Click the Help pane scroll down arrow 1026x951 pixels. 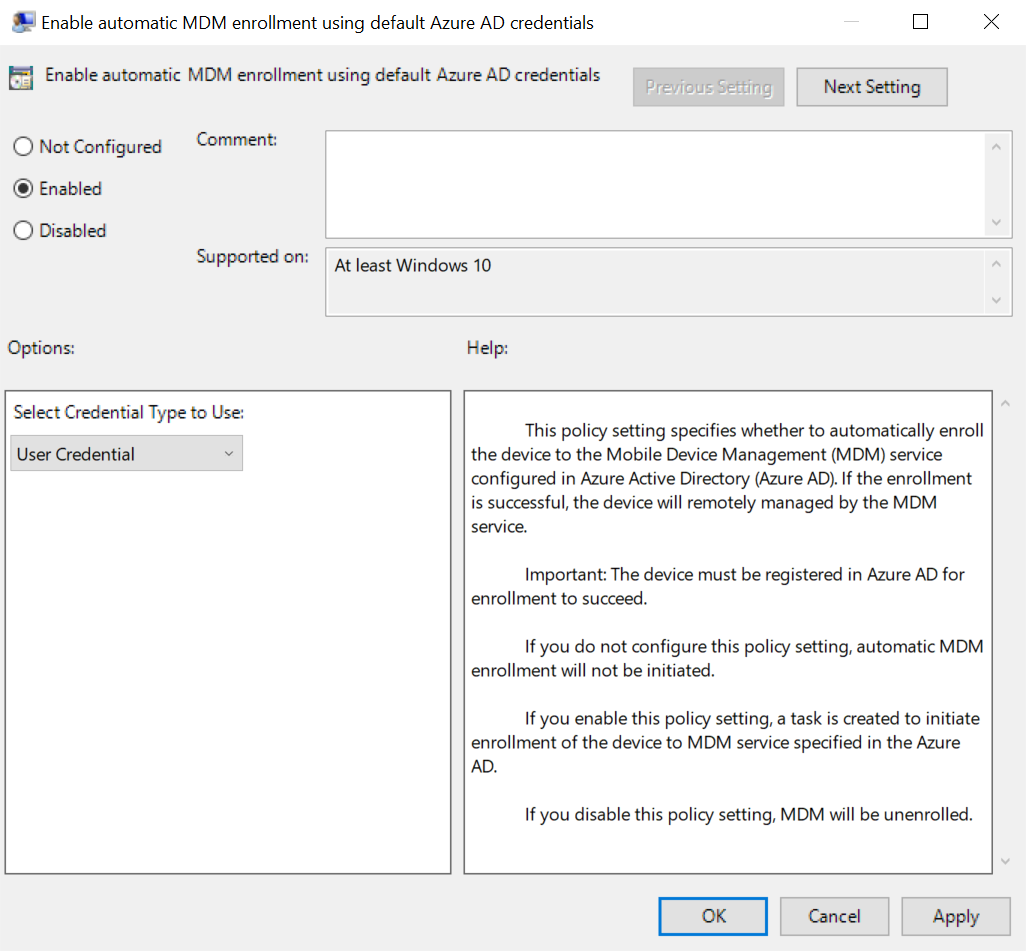pos(1005,861)
